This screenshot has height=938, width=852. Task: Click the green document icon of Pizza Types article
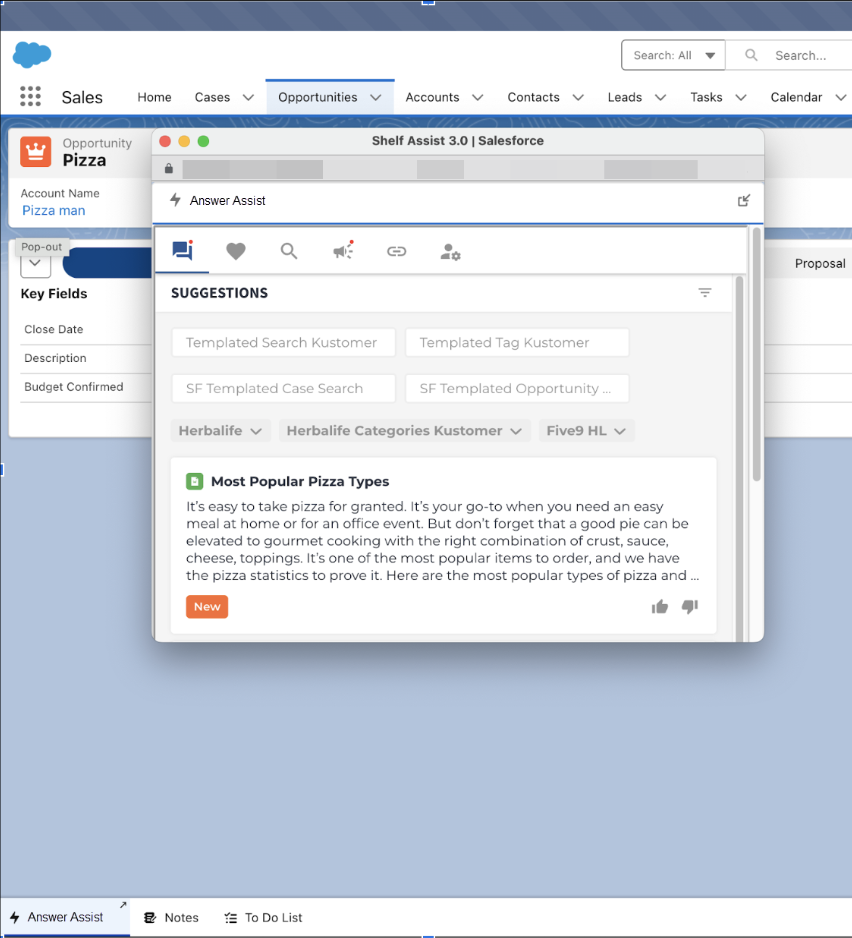point(194,481)
